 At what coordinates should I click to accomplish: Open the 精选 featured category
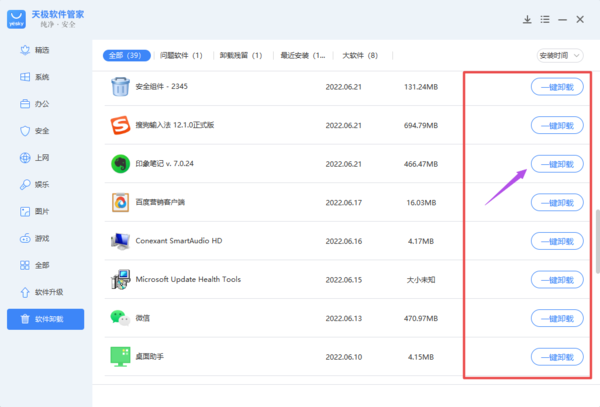pyautogui.click(x=40, y=50)
